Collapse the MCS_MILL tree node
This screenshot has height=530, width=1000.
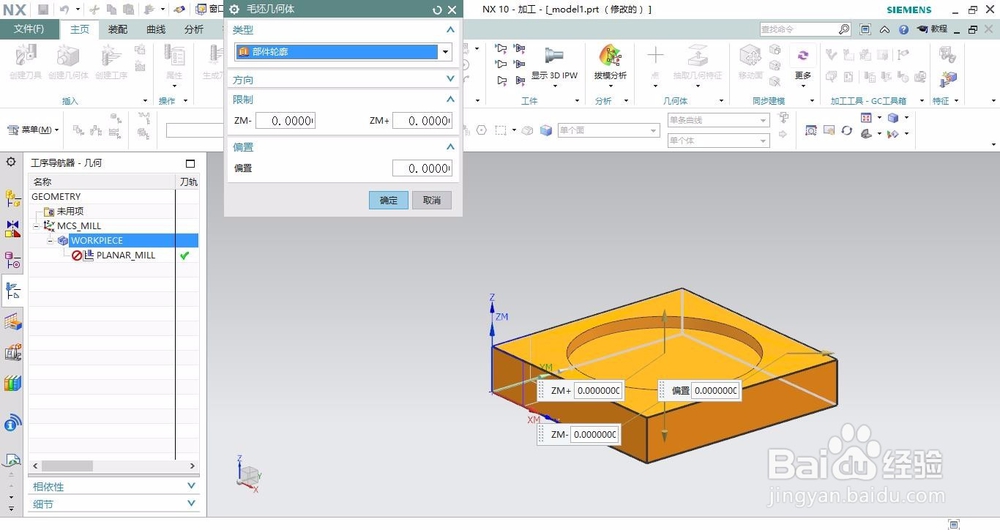pyautogui.click(x=36, y=226)
